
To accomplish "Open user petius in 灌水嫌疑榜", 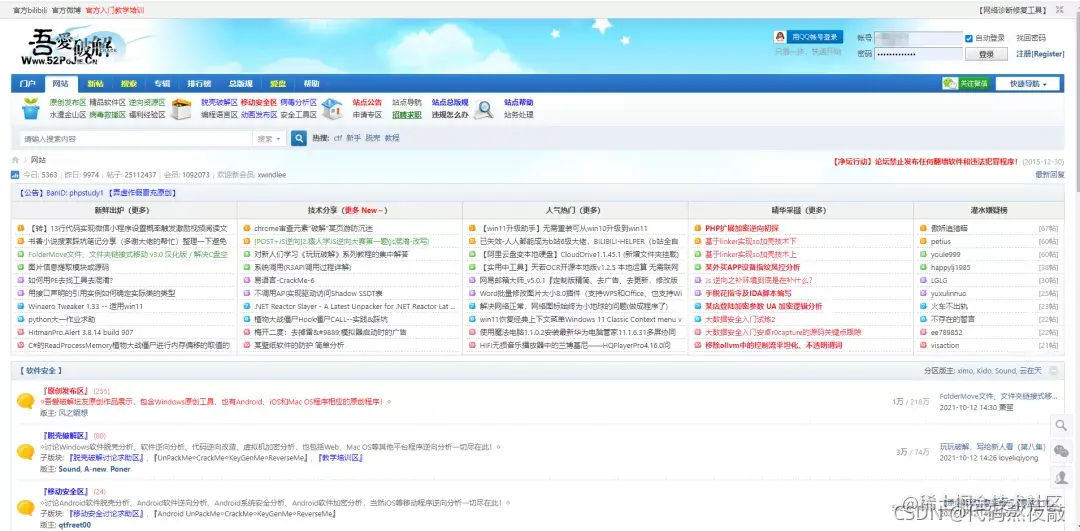I will coord(940,241).
